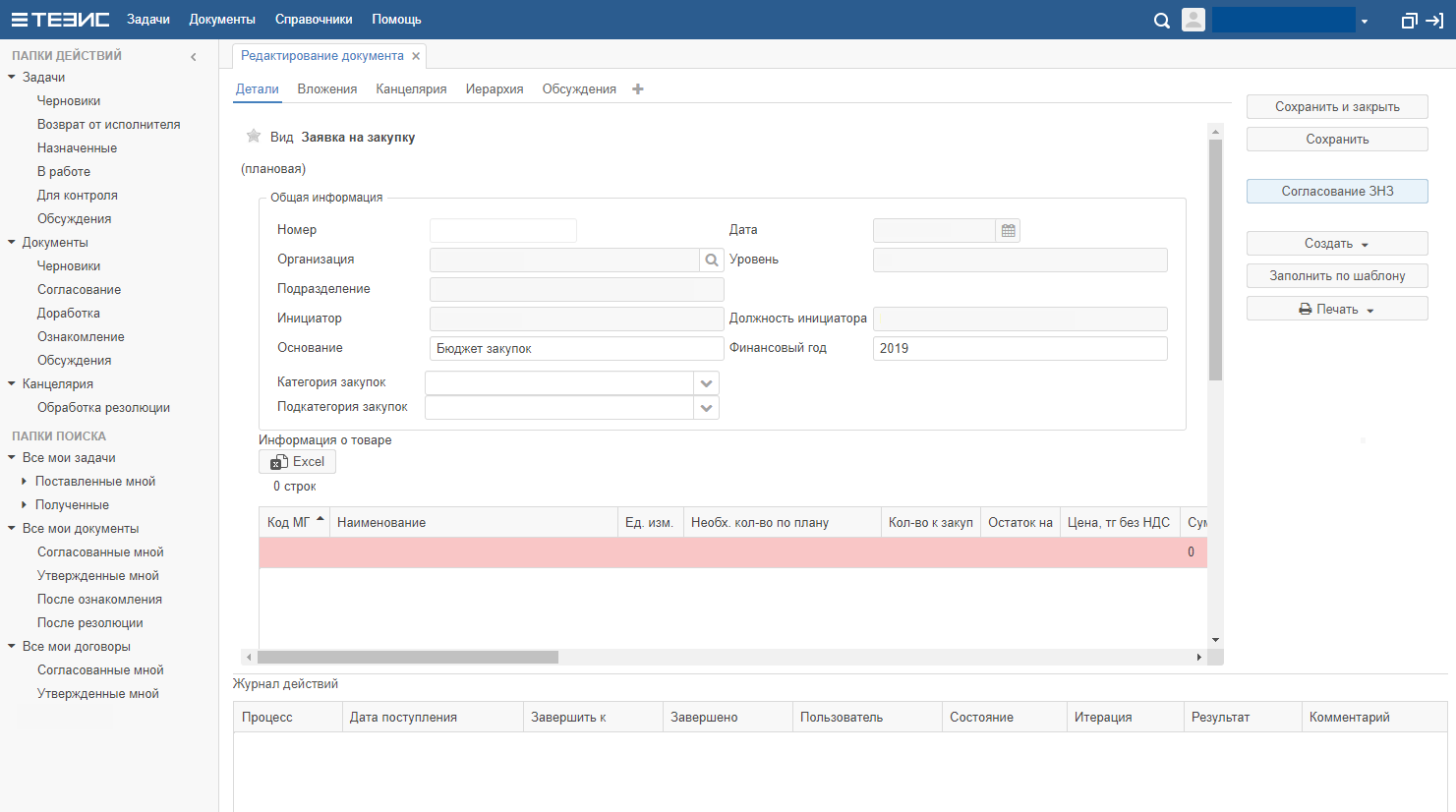
Task: Open the user name dropdown arrow
Action: click(1365, 22)
